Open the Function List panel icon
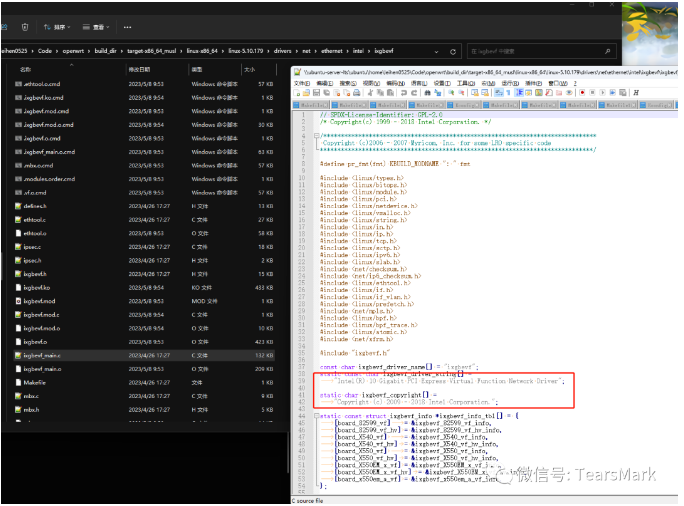 click(x=549, y=92)
